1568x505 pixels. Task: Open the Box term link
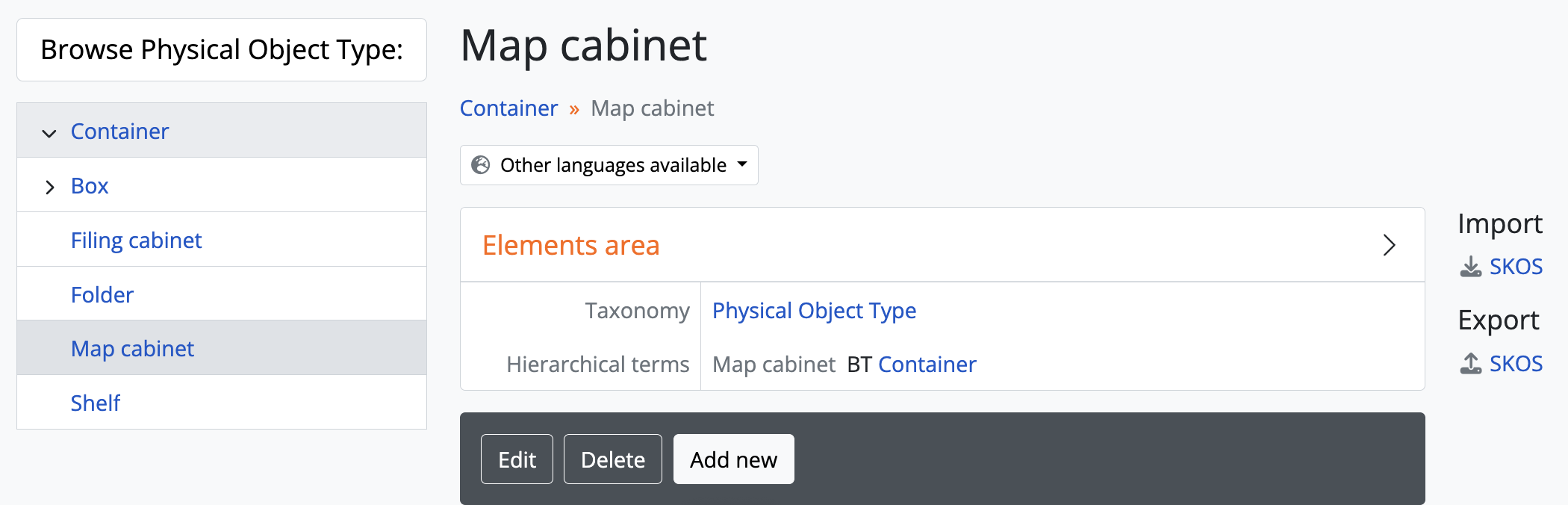point(90,186)
